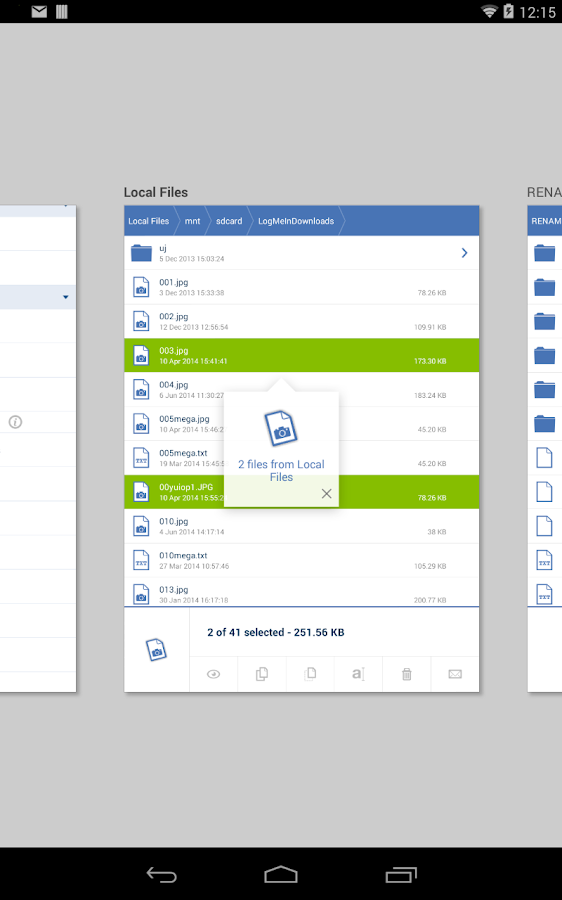The height and width of the screenshot is (900, 562).
Task: Tap the Android recent apps button
Action: click(x=401, y=874)
